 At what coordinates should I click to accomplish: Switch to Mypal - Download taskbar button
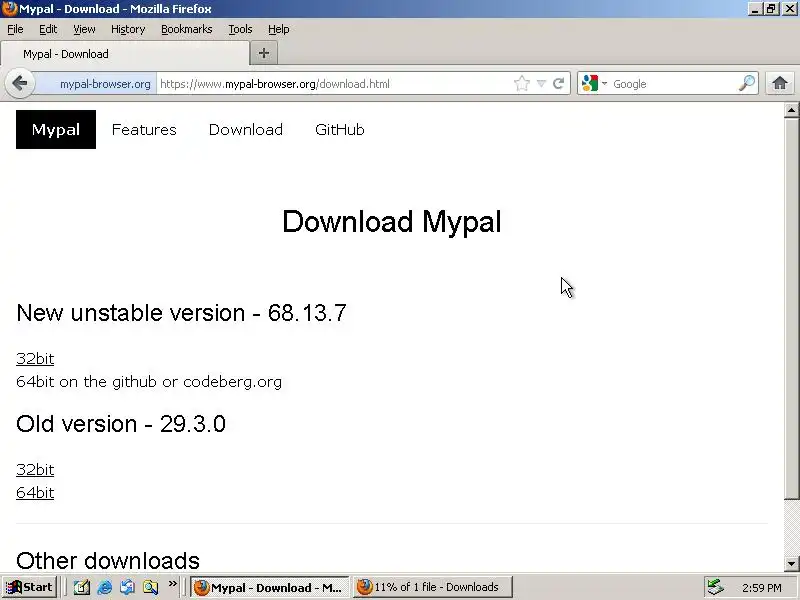click(x=269, y=587)
